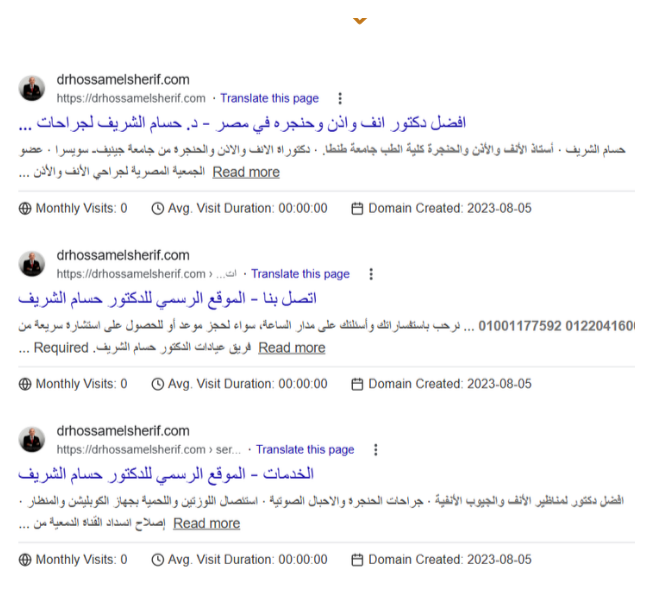
Task: Click the calendar icon in the services result stats
Action: (357, 560)
